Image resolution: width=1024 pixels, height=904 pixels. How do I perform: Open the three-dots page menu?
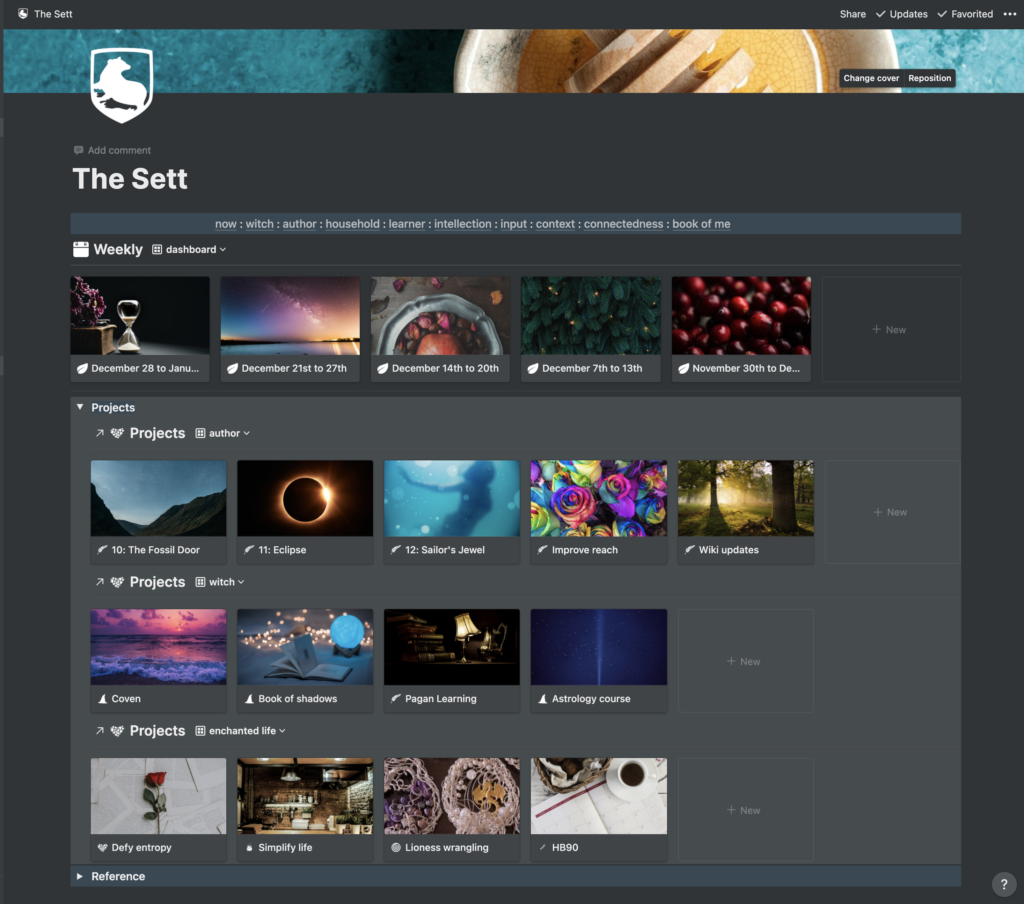click(x=1010, y=14)
